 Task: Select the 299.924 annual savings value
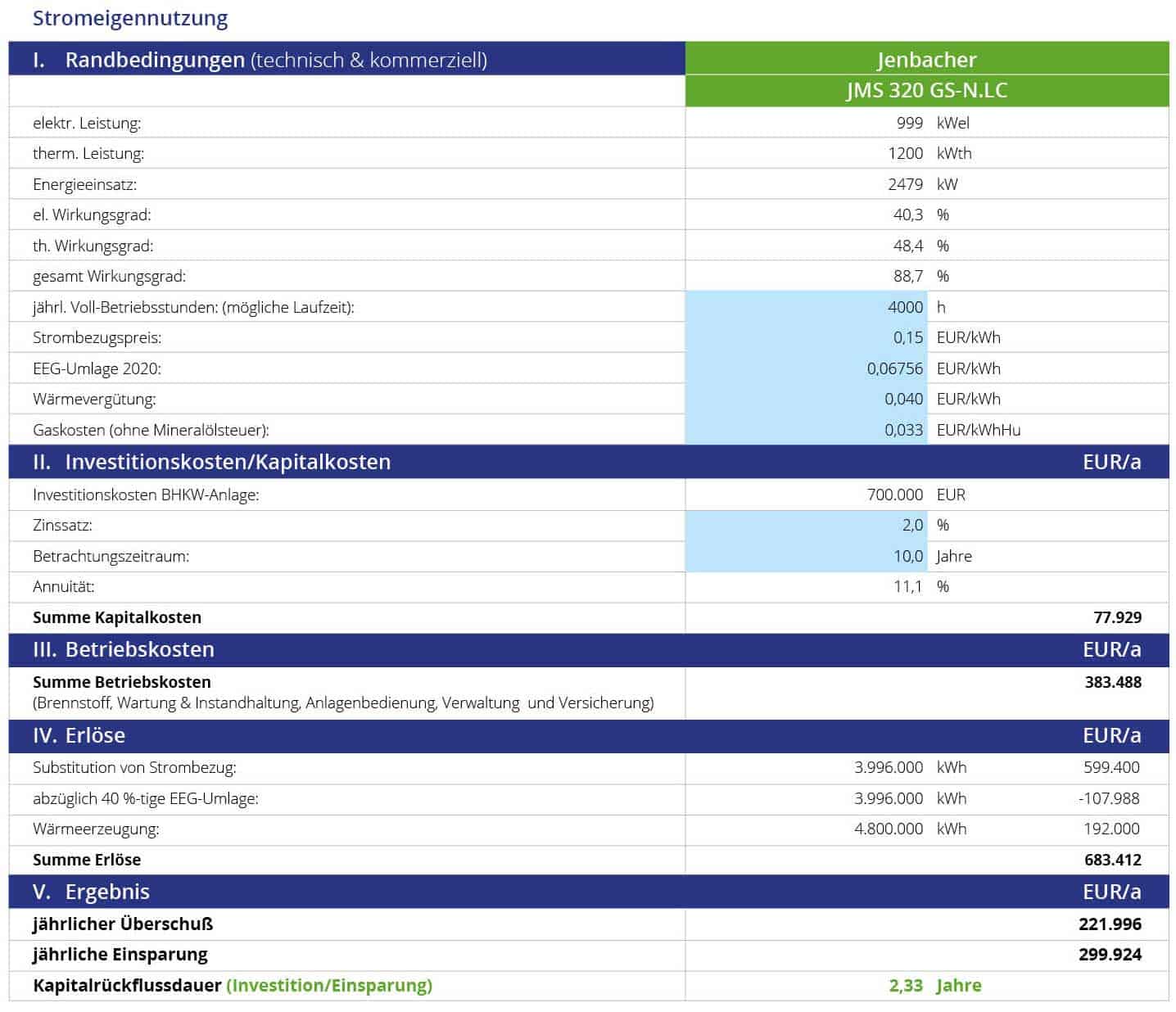[x=1110, y=955]
